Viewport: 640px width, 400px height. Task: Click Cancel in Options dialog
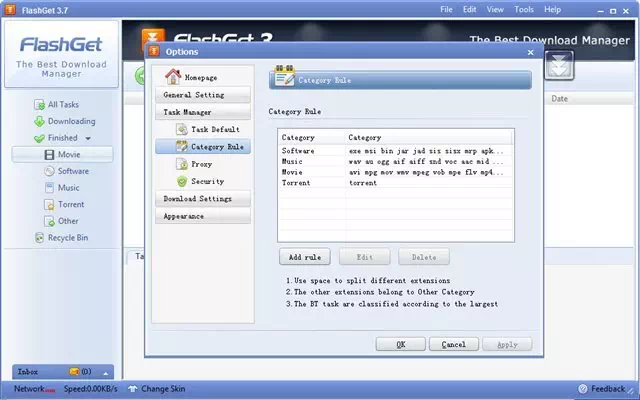453,344
